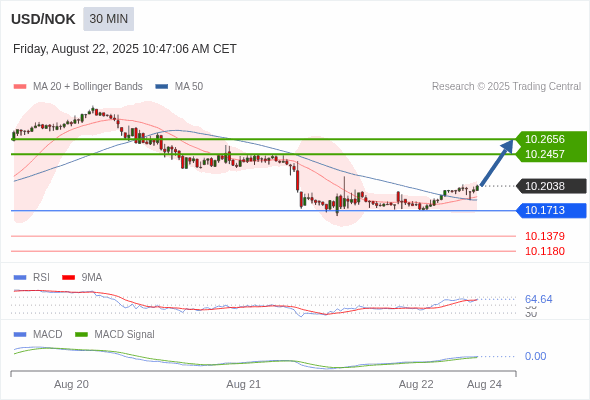
Task: Click the red support level 10.1379
Action: (544, 236)
